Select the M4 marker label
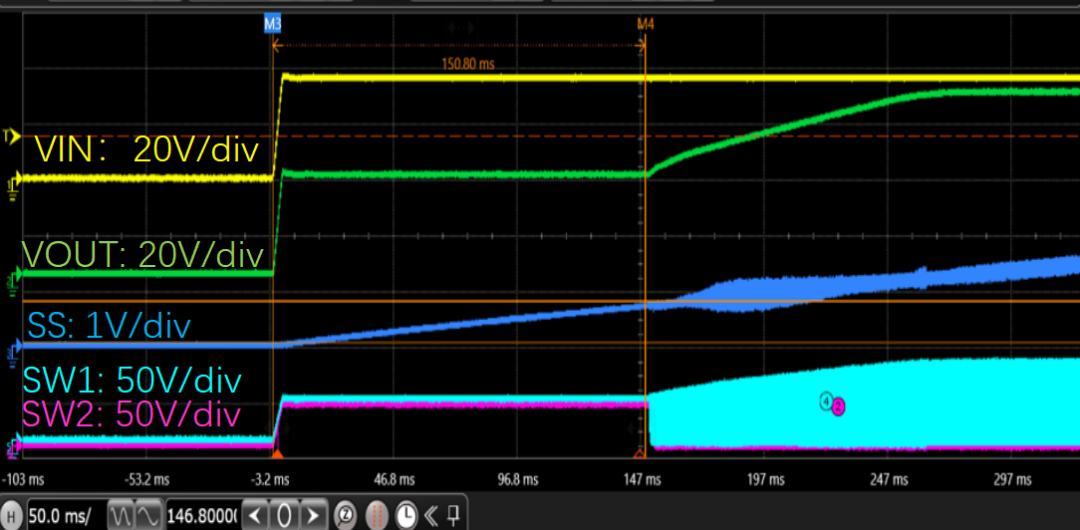Screen dimensions: 1080x530 [x=645, y=22]
